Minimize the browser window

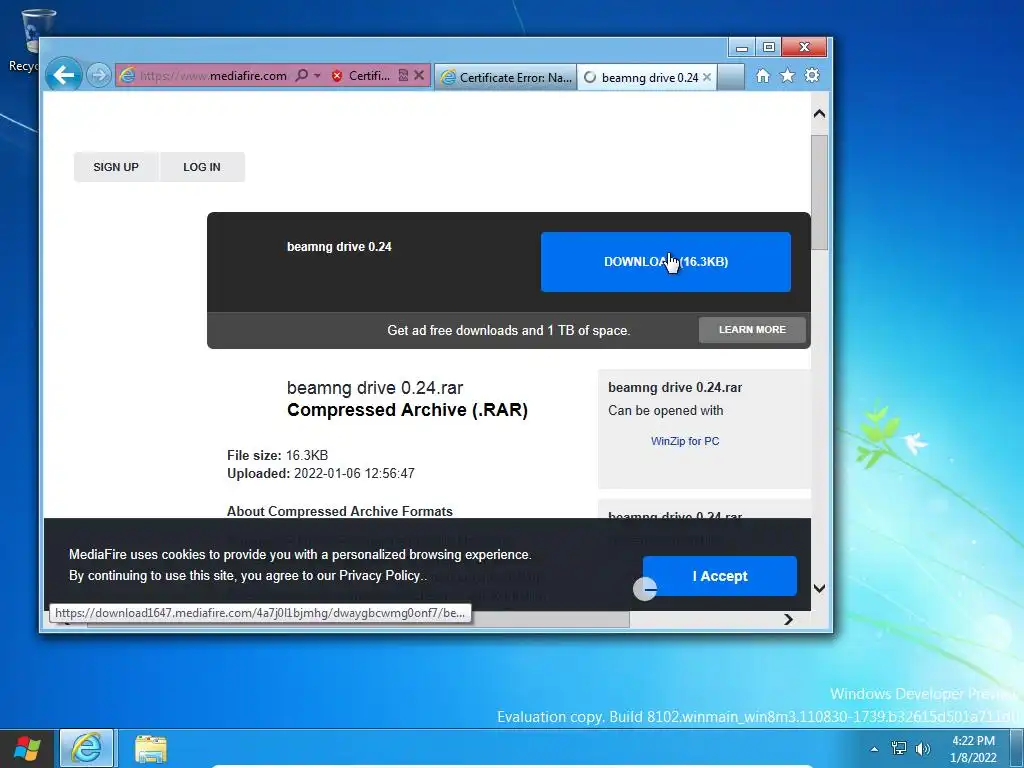tap(742, 48)
